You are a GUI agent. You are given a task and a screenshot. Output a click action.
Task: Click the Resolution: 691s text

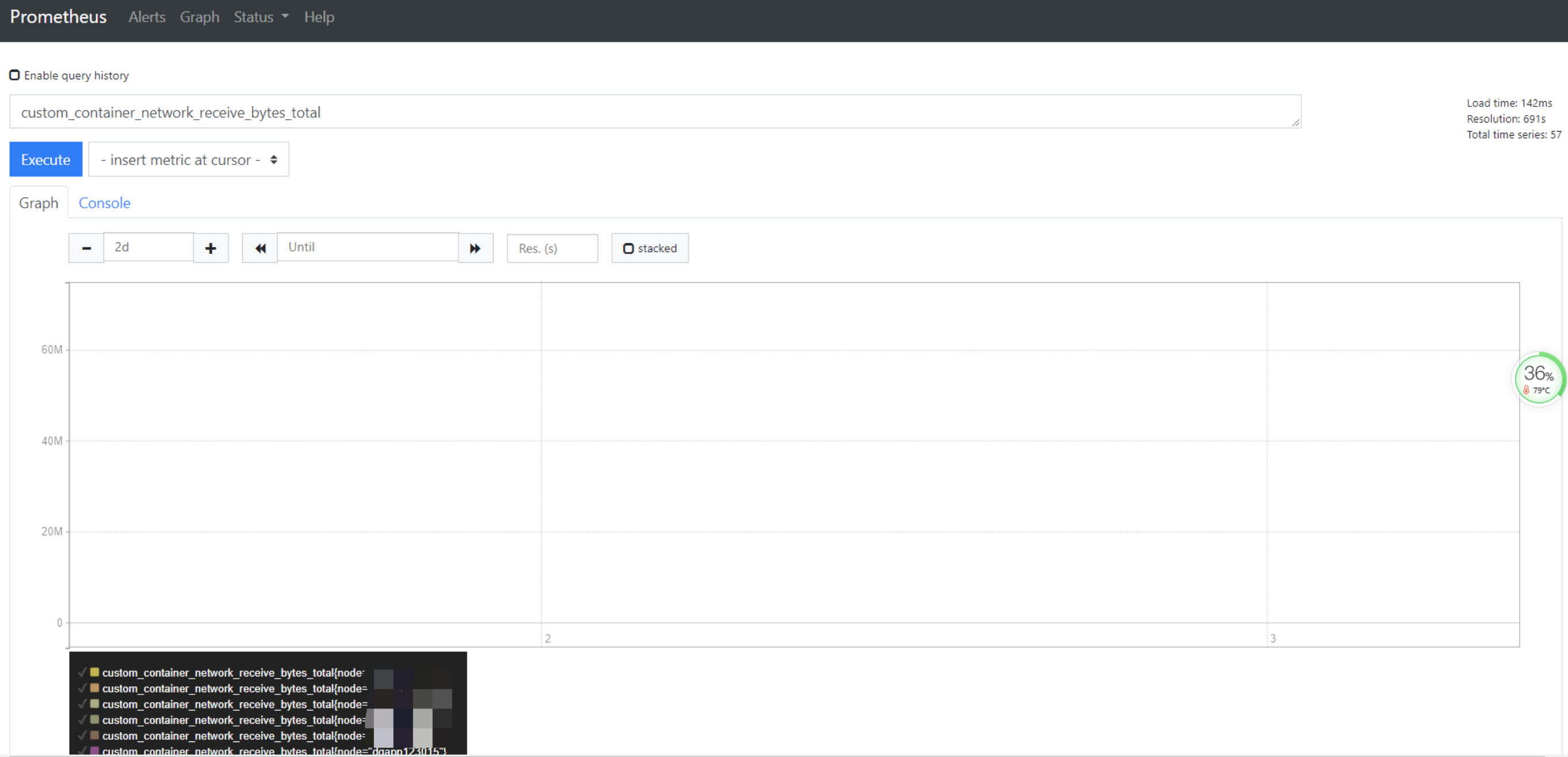pyautogui.click(x=1506, y=118)
